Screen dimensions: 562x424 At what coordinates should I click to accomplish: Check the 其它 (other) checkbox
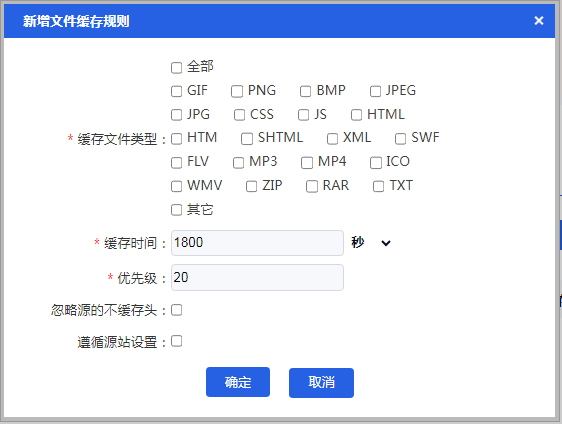coord(176,210)
